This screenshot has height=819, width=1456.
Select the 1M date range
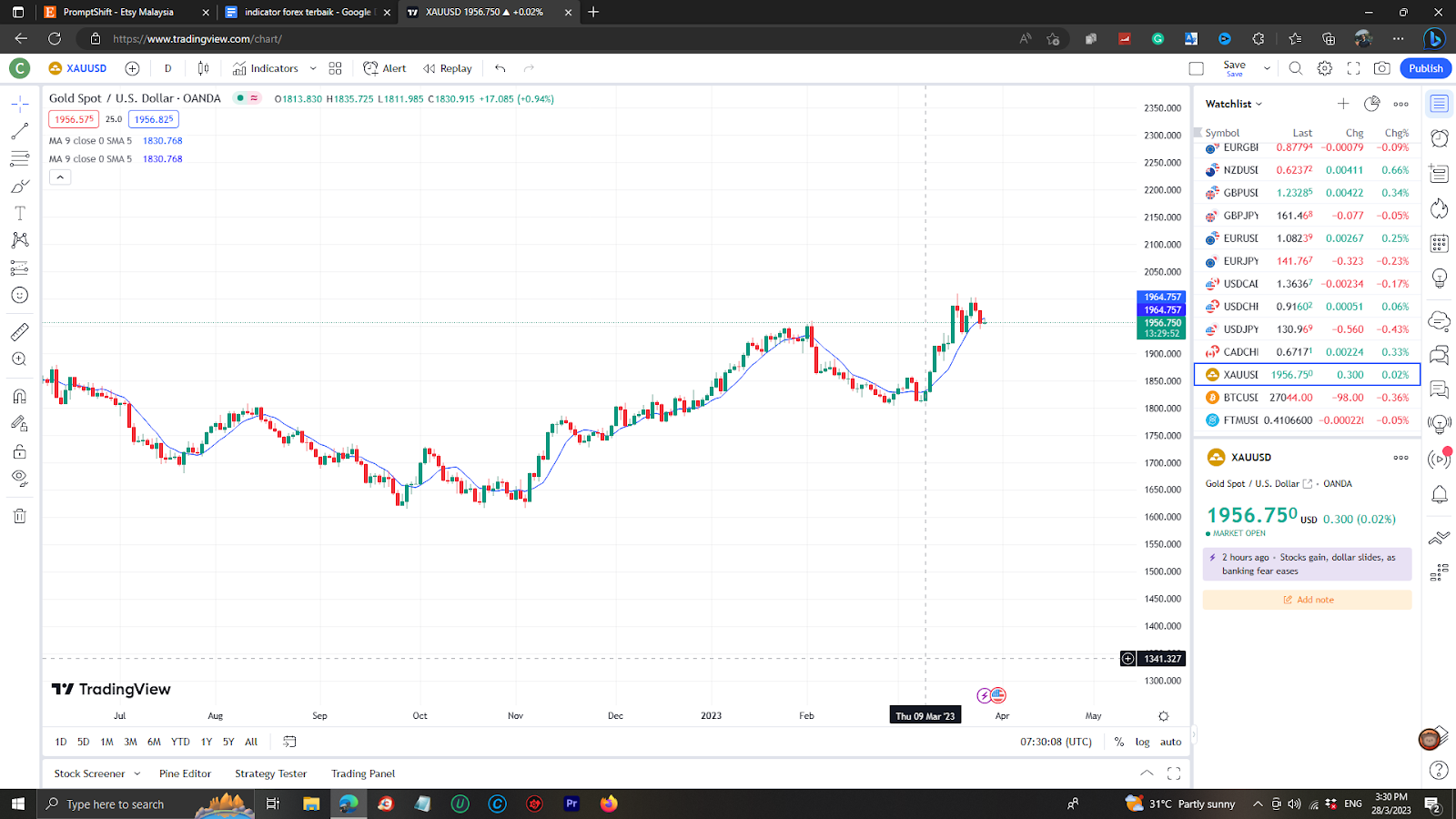point(106,742)
